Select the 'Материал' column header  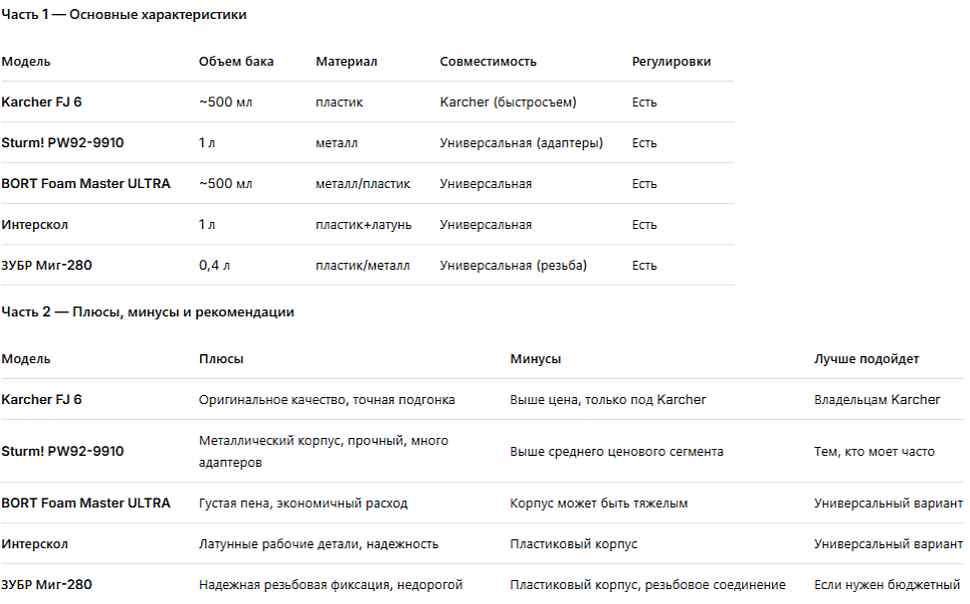pyautogui.click(x=346, y=61)
